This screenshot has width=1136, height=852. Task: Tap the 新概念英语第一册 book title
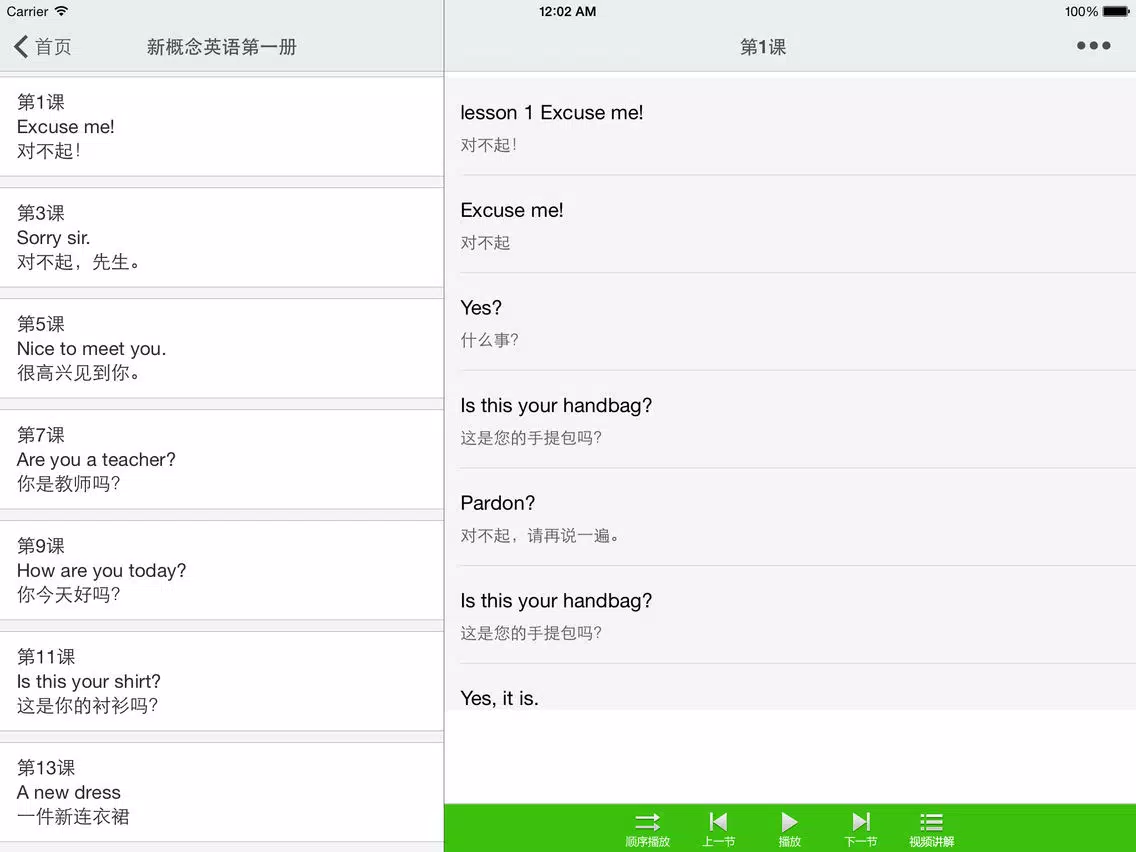pyautogui.click(x=222, y=47)
